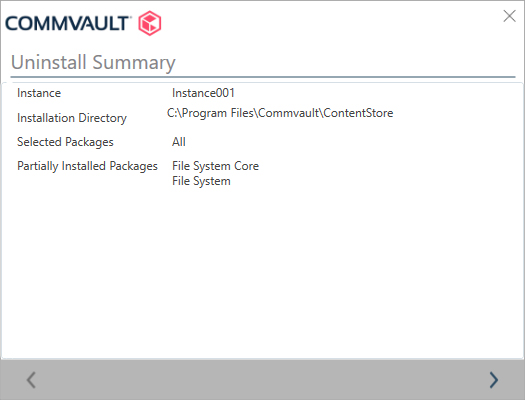The image size is (525, 400).
Task: Click the ContentStore installation path text
Action: pyautogui.click(x=280, y=113)
